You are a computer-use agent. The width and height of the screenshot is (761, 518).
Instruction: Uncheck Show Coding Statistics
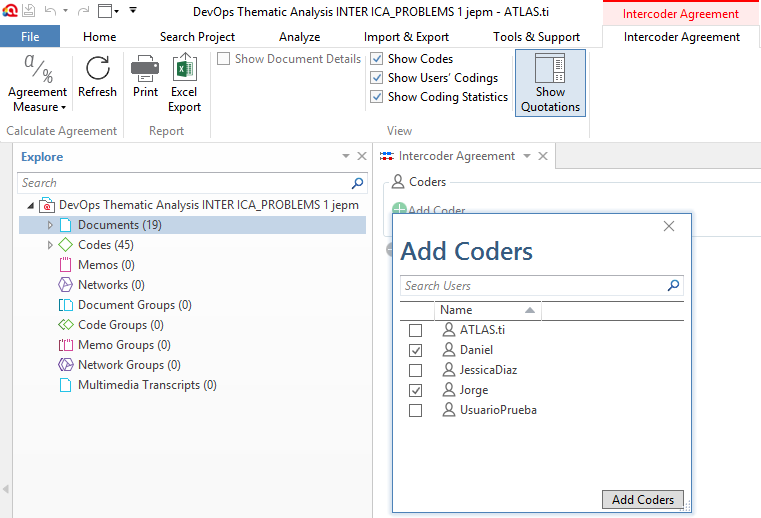(377, 97)
